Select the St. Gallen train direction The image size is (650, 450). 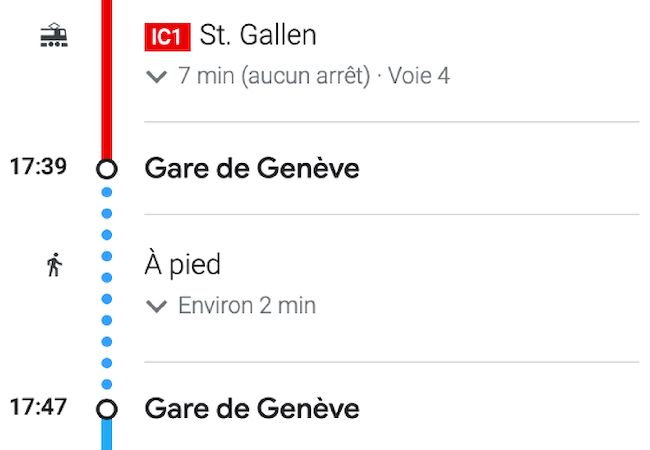click(x=258, y=36)
